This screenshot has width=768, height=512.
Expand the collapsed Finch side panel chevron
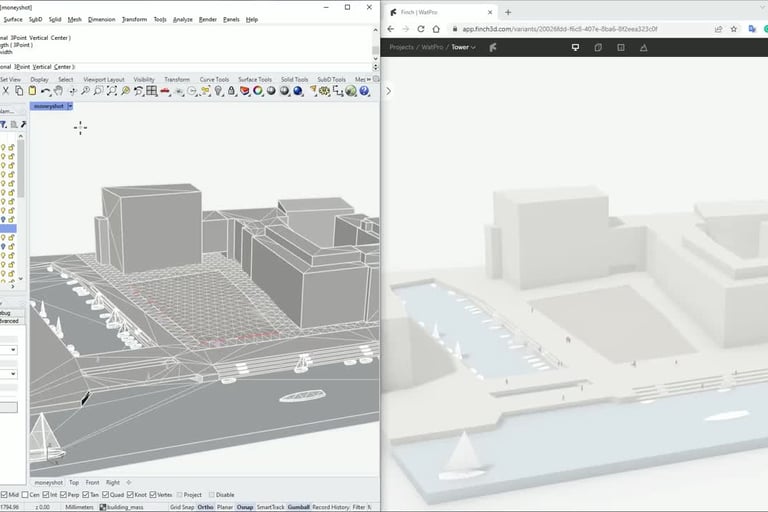pos(388,91)
